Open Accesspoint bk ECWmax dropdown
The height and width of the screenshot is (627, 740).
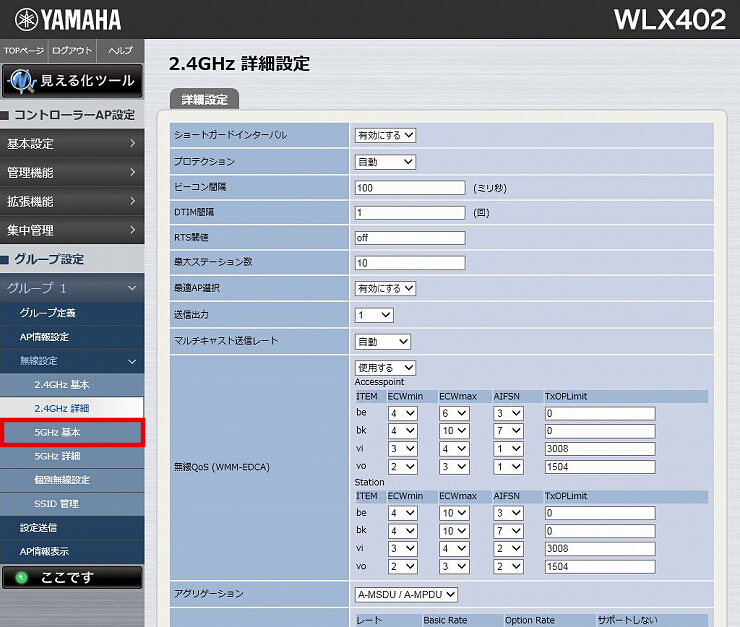pyautogui.click(x=454, y=431)
